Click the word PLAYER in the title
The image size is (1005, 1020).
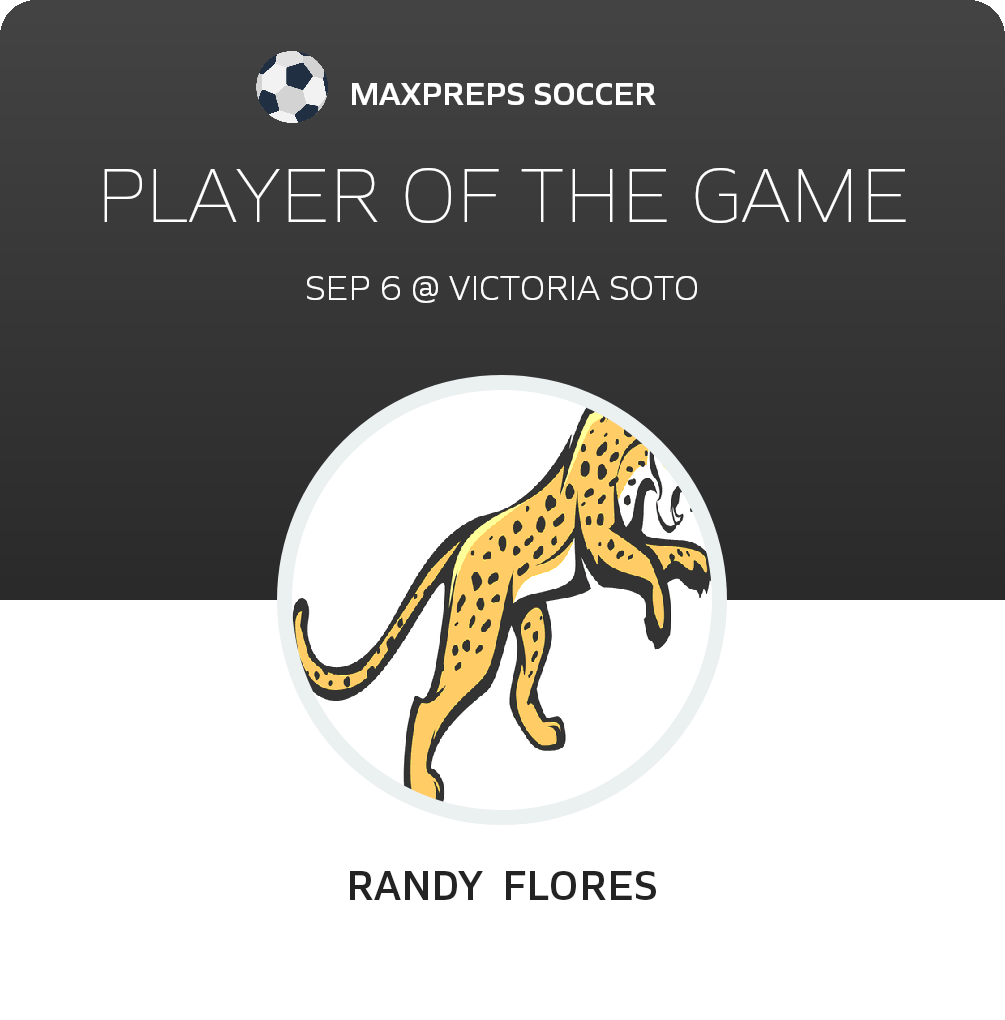(239, 195)
